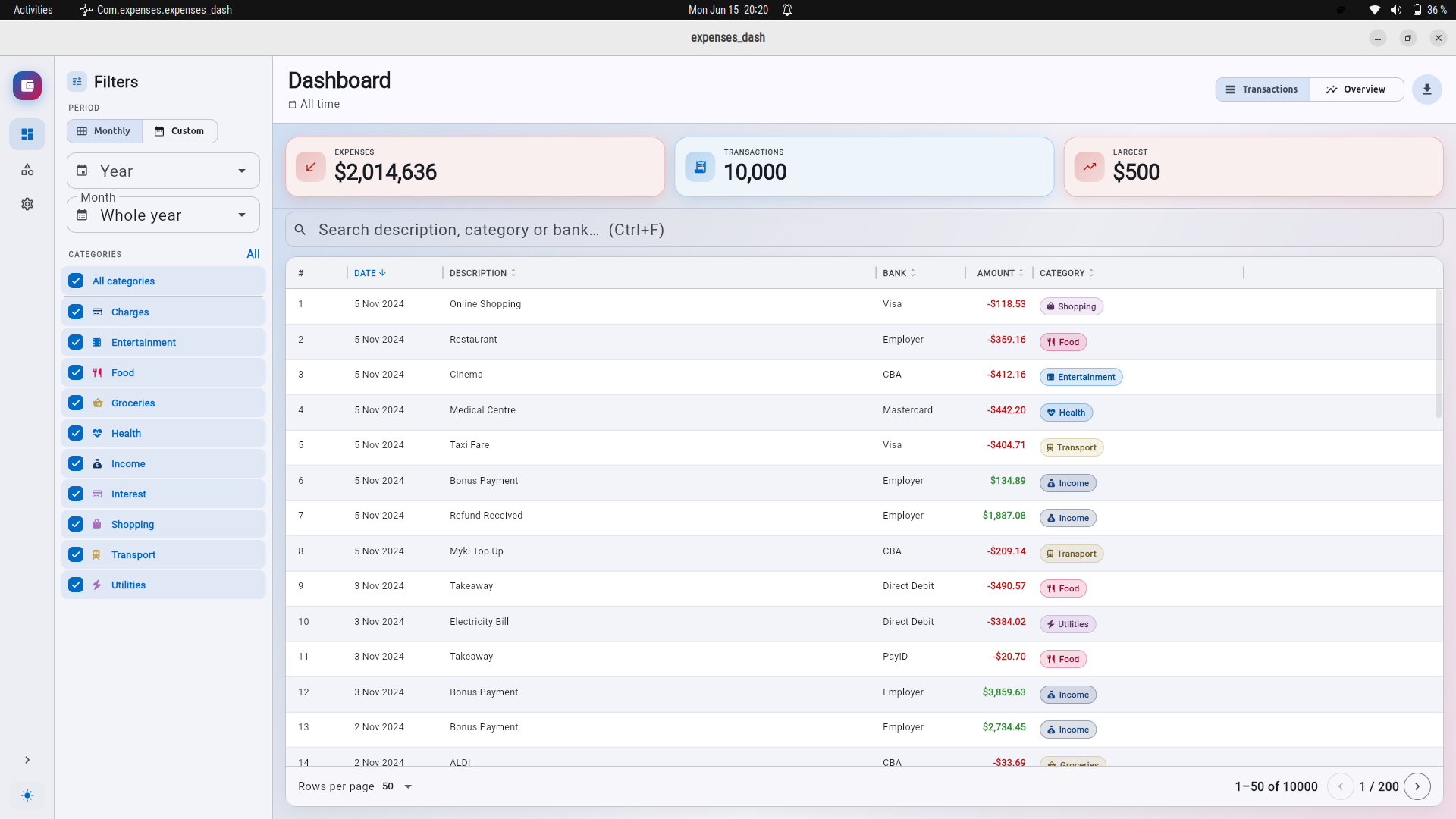
Task: Select the Custom period tab
Action: [x=180, y=131]
